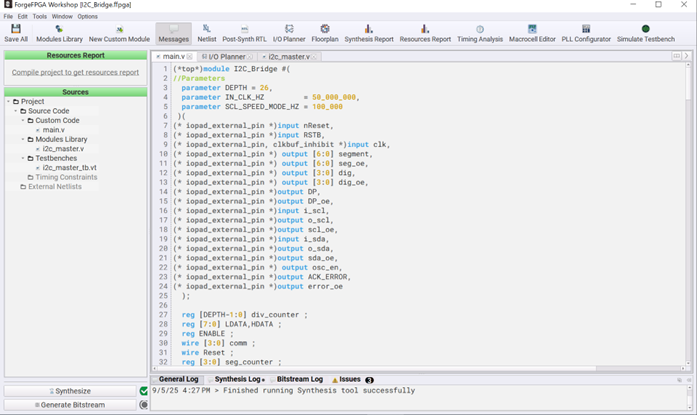Launch the PLL Configurator
This screenshot has height=415, width=697.
585,33
